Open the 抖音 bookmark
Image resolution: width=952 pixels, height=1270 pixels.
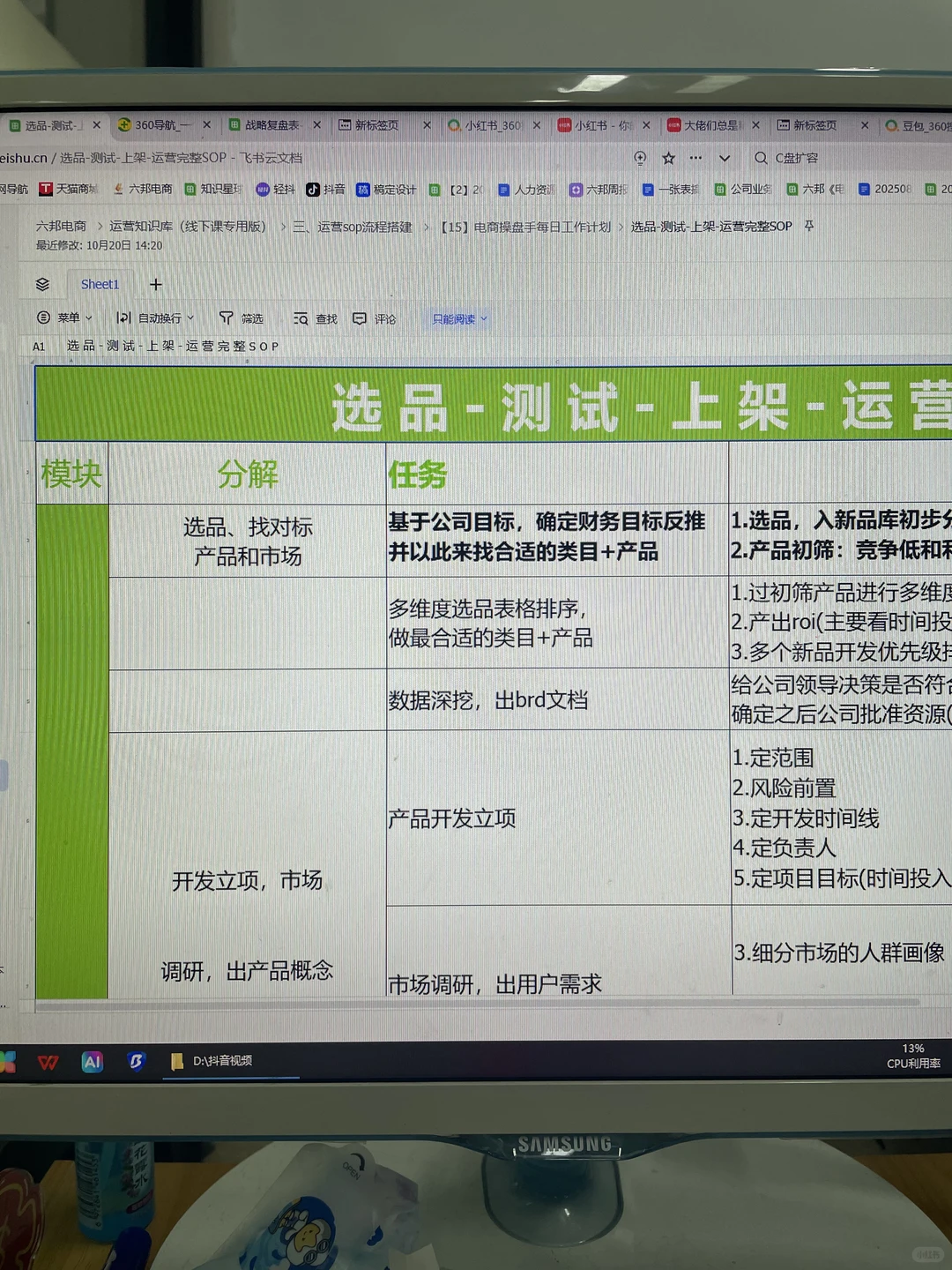click(325, 189)
